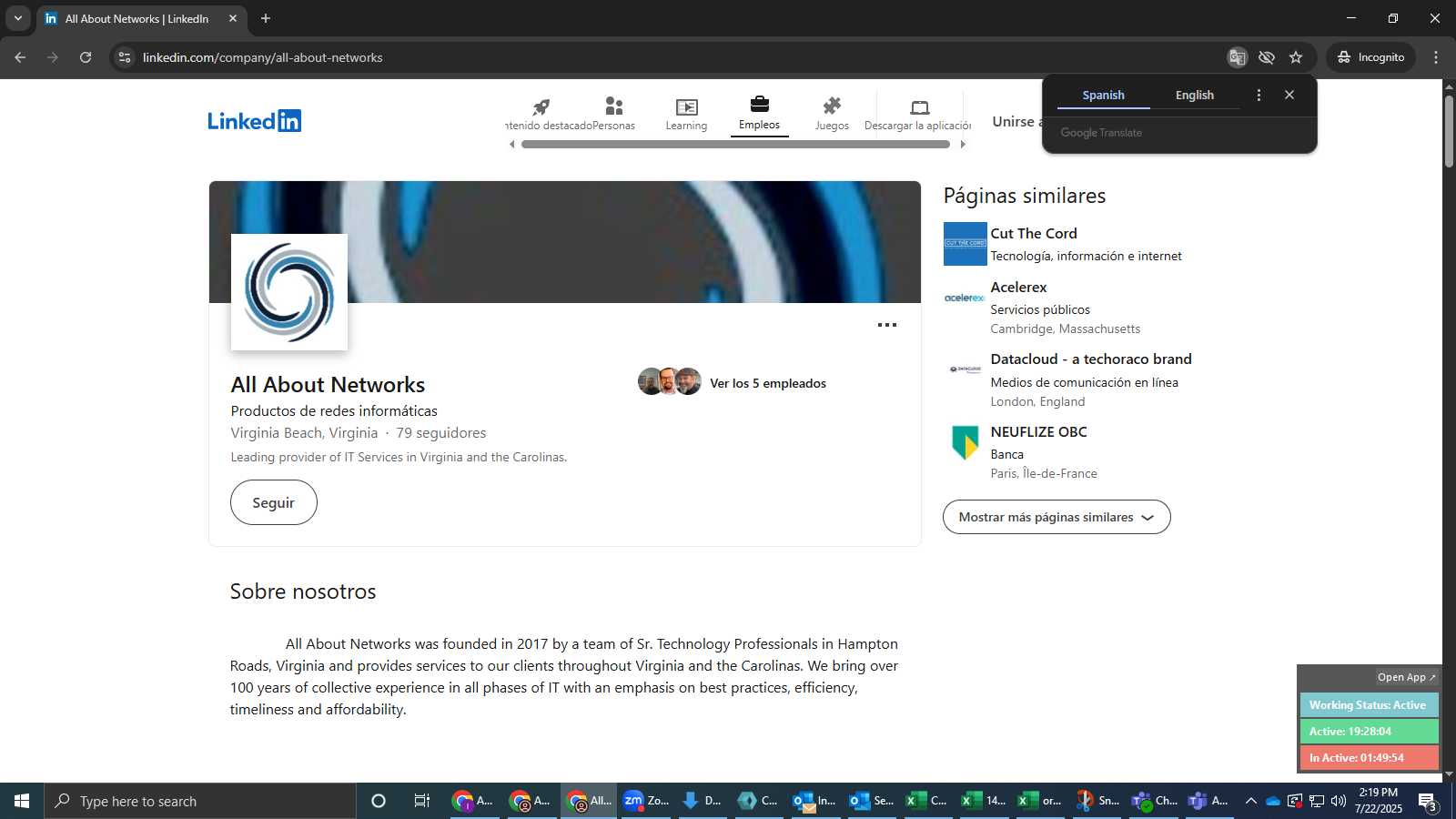Screen dimensions: 1456x819
Task: Open Chrome's three-dot main menu
Action: click(1436, 57)
